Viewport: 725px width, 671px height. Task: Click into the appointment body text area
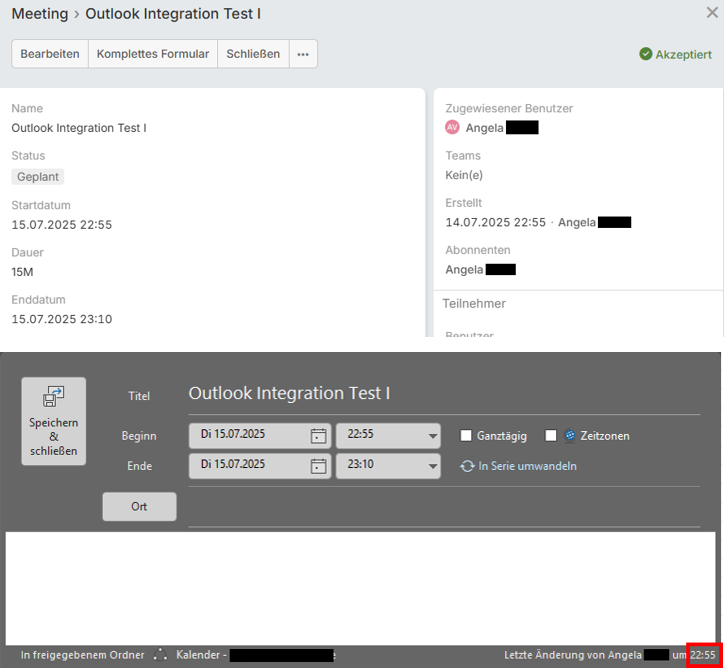[x=360, y=587]
